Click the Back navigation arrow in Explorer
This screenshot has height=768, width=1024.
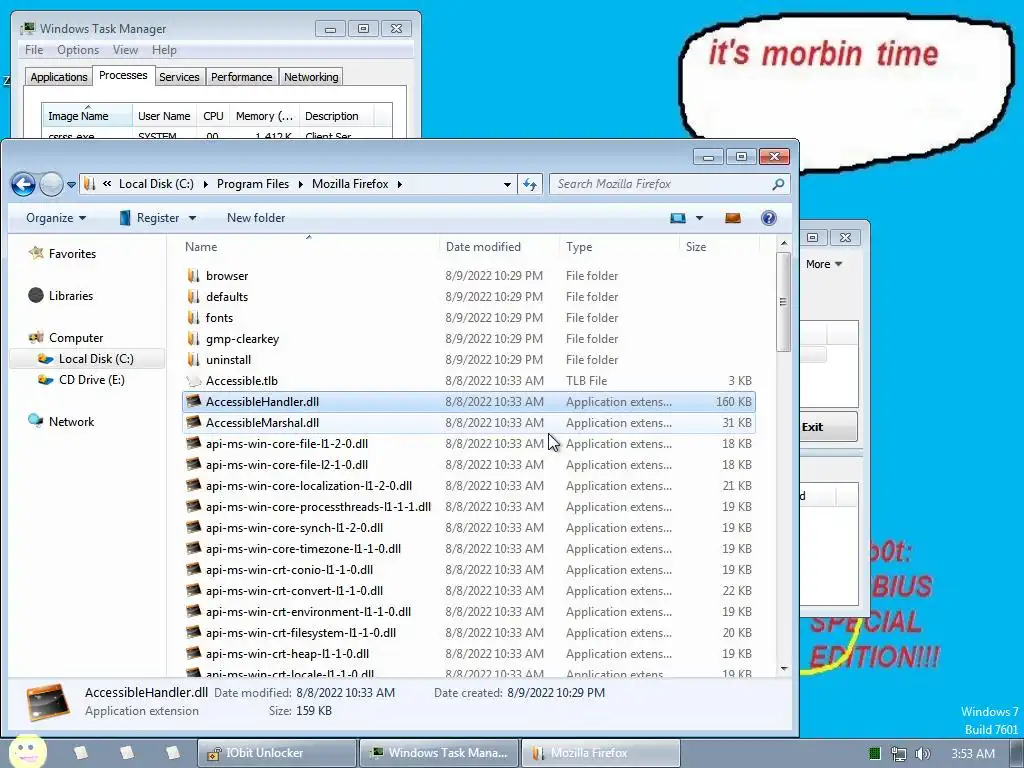coord(24,184)
